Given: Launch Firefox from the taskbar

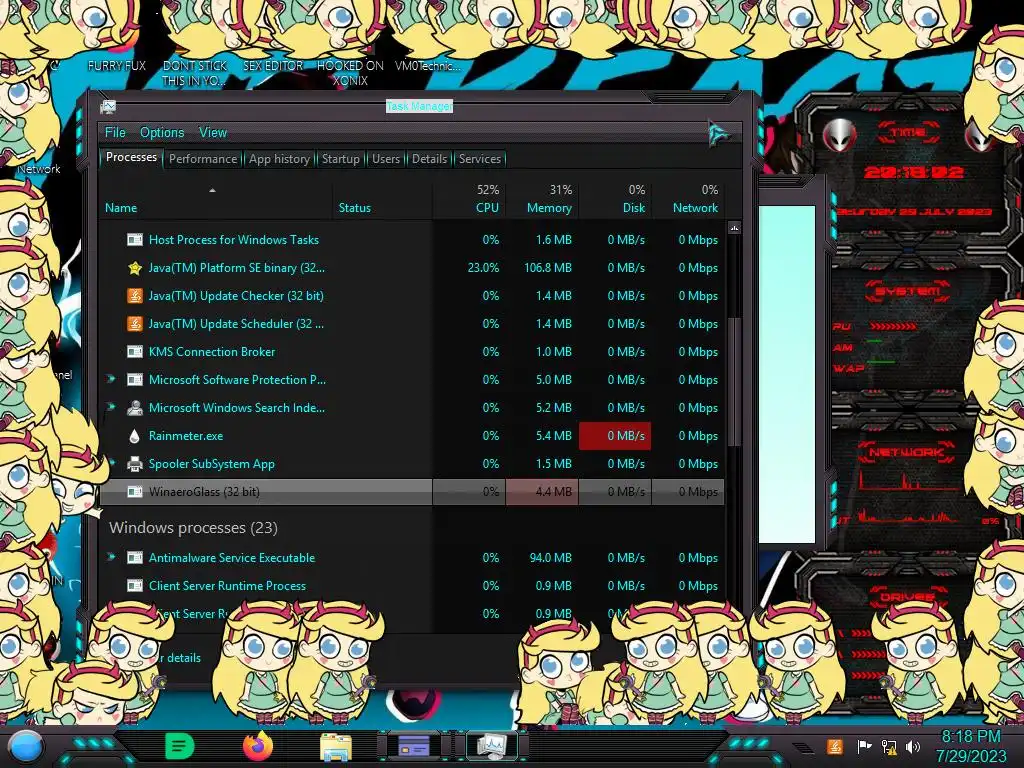Looking at the screenshot, I should (x=258, y=746).
